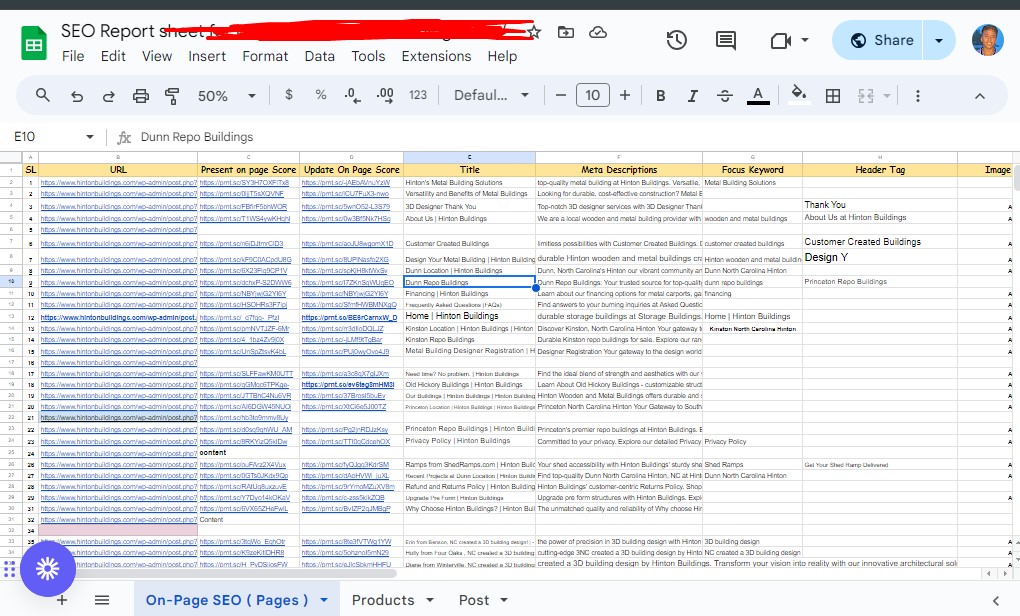Click the paint format roller icon

pos(172,95)
